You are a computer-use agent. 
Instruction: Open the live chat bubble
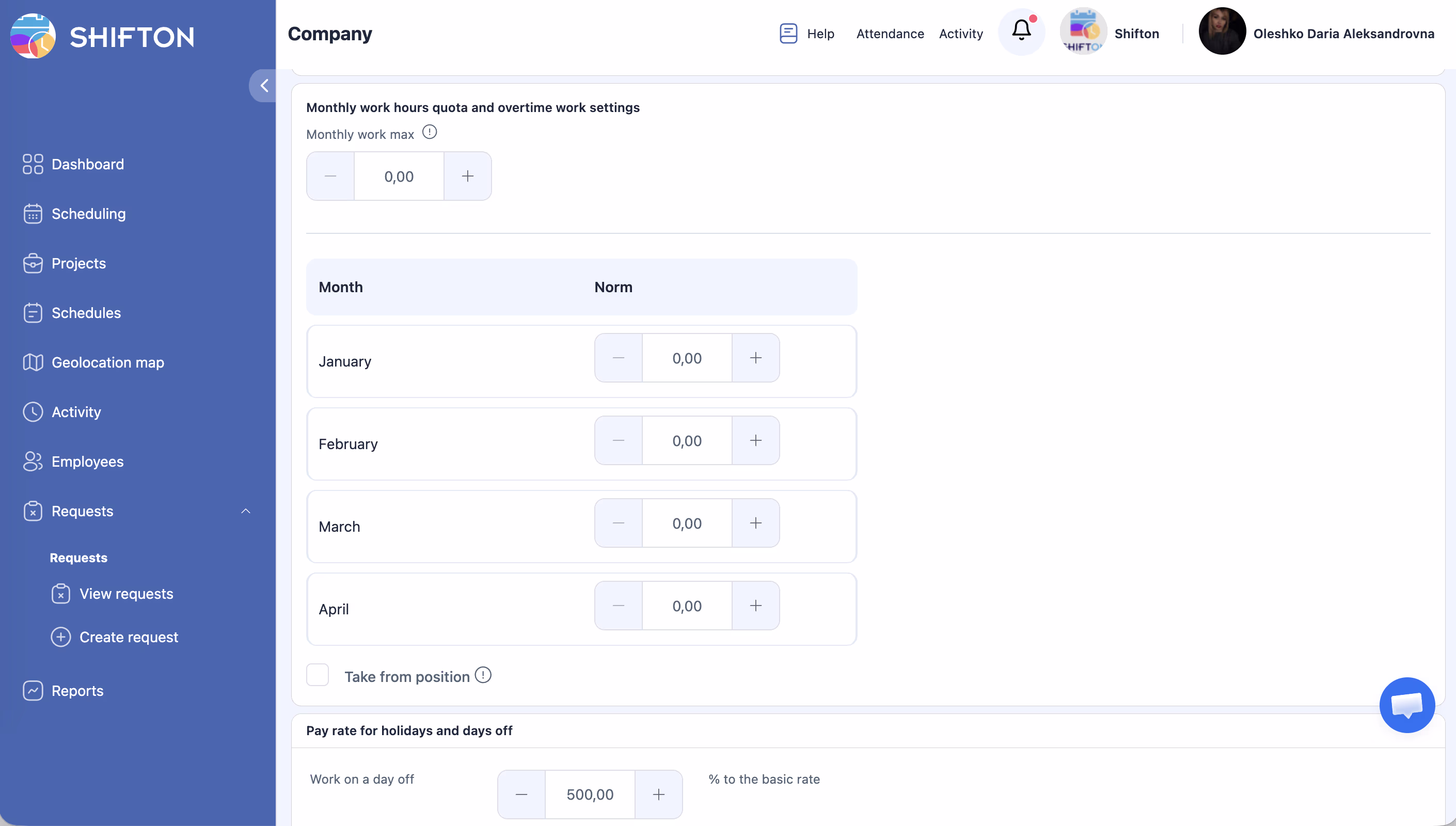1406,705
